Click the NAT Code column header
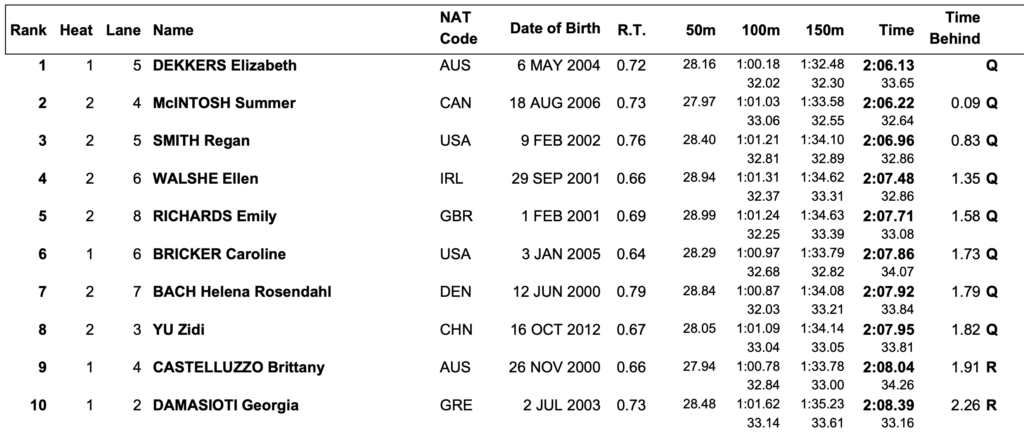The width and height of the screenshot is (1024, 434). (x=458, y=29)
